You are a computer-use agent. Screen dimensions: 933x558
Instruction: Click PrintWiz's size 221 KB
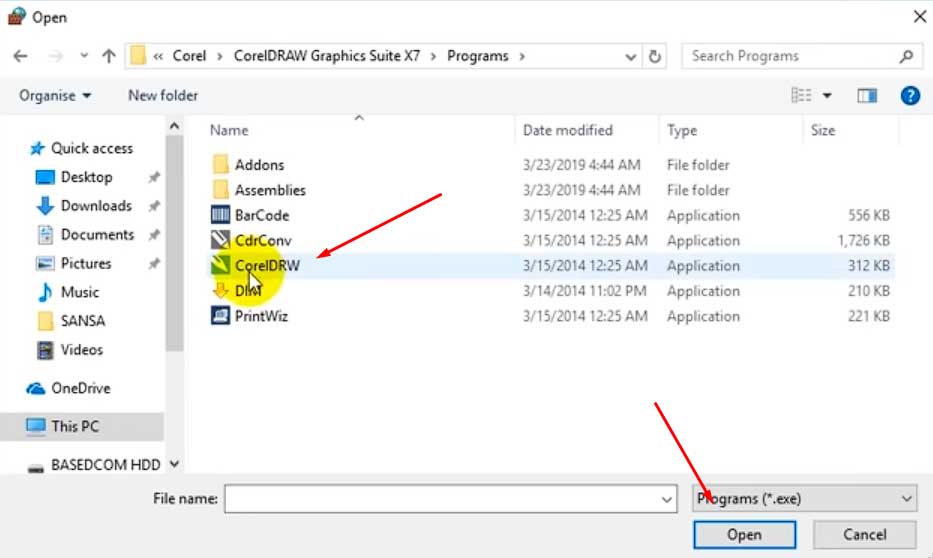pos(869,316)
